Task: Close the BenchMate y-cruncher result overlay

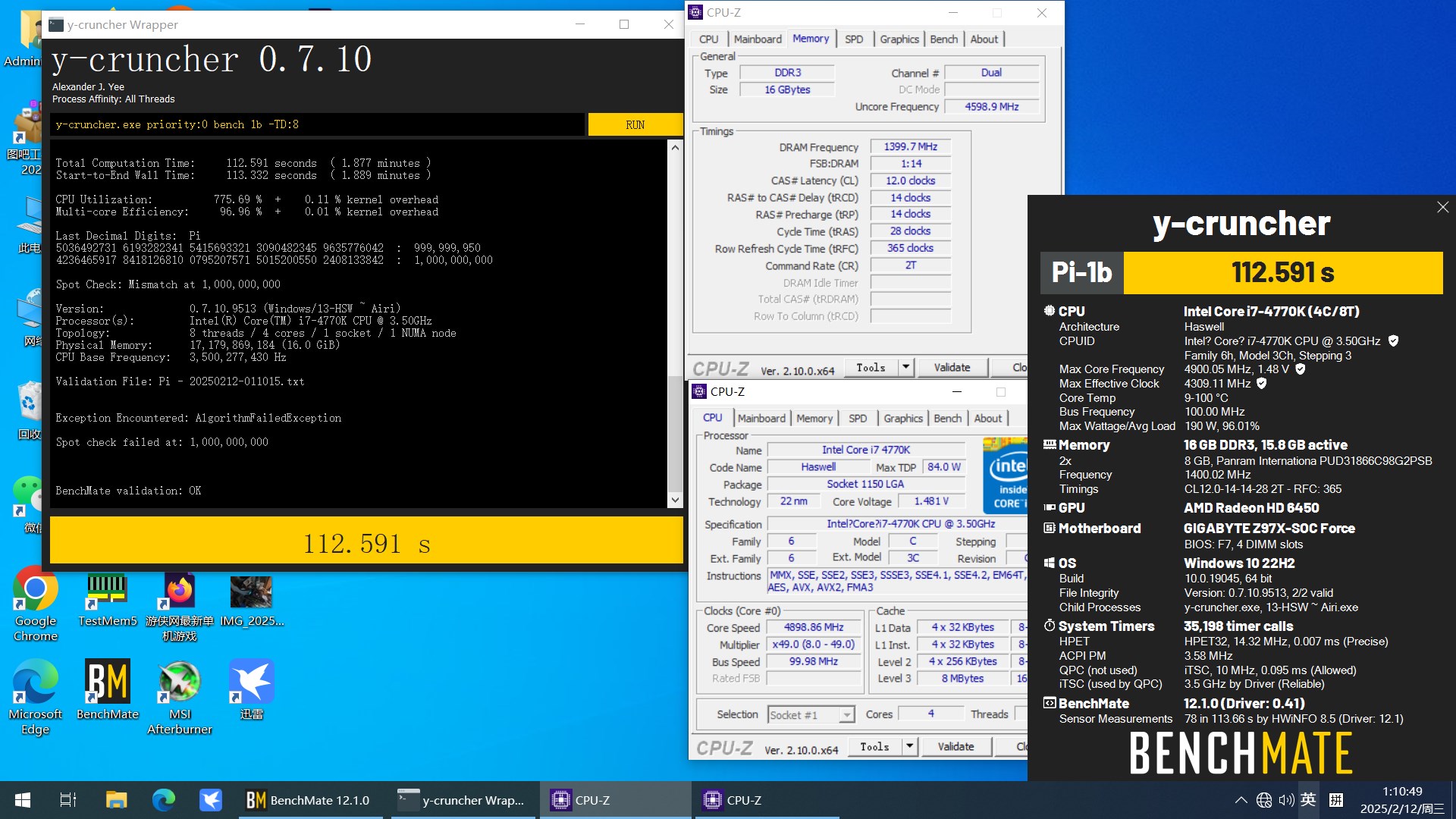Action: pyautogui.click(x=1442, y=207)
